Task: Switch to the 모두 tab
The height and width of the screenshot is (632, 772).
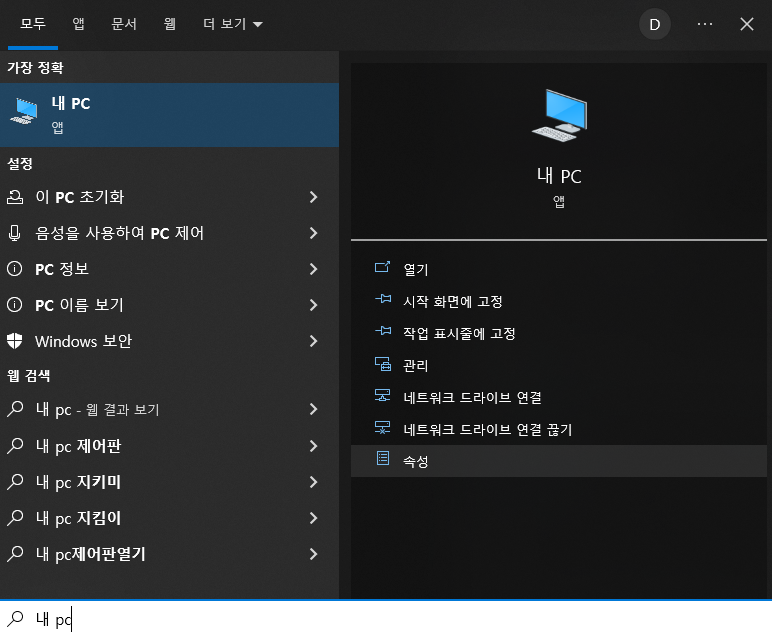Action: (33, 24)
